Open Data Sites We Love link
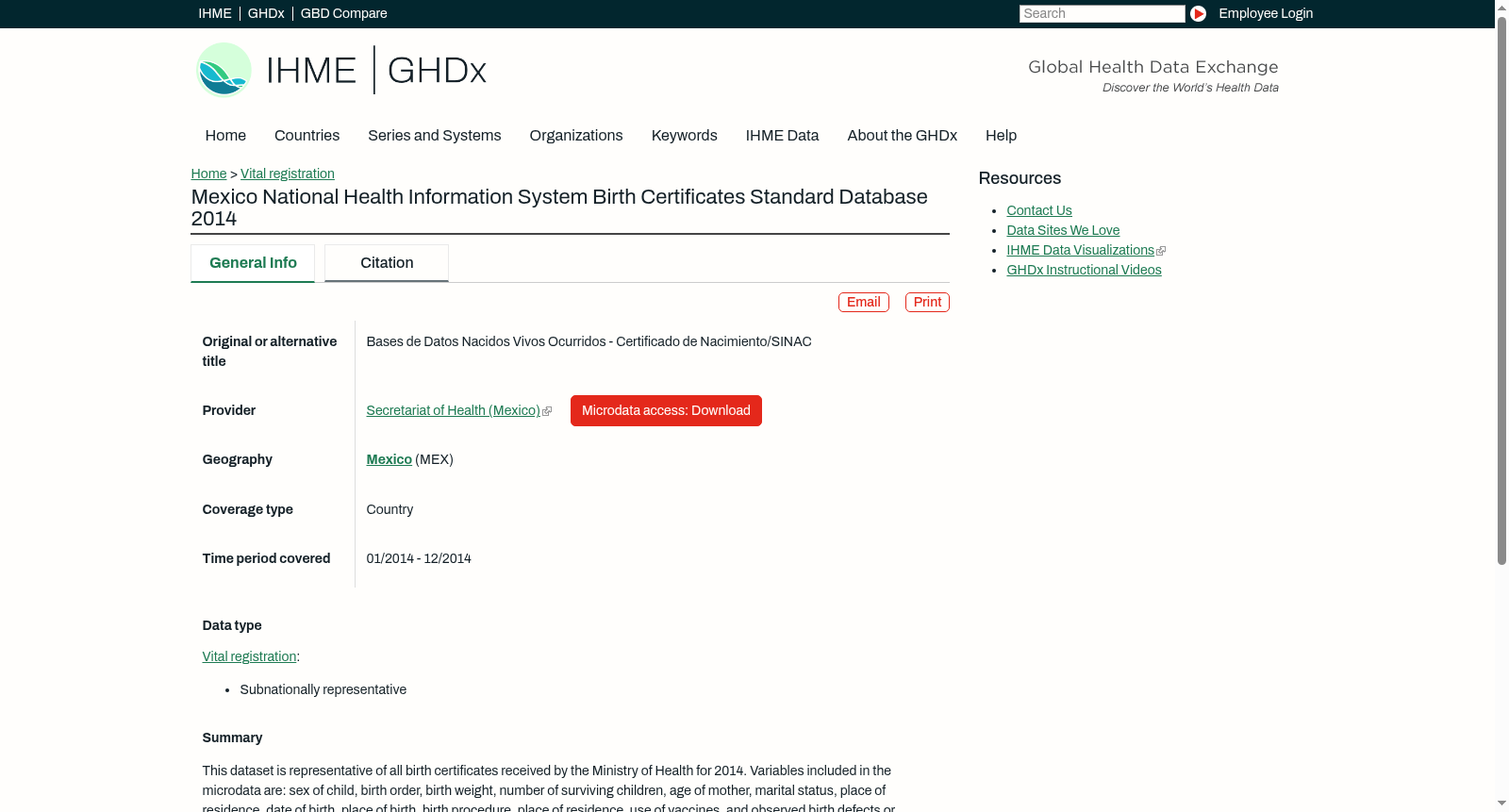 (1063, 230)
